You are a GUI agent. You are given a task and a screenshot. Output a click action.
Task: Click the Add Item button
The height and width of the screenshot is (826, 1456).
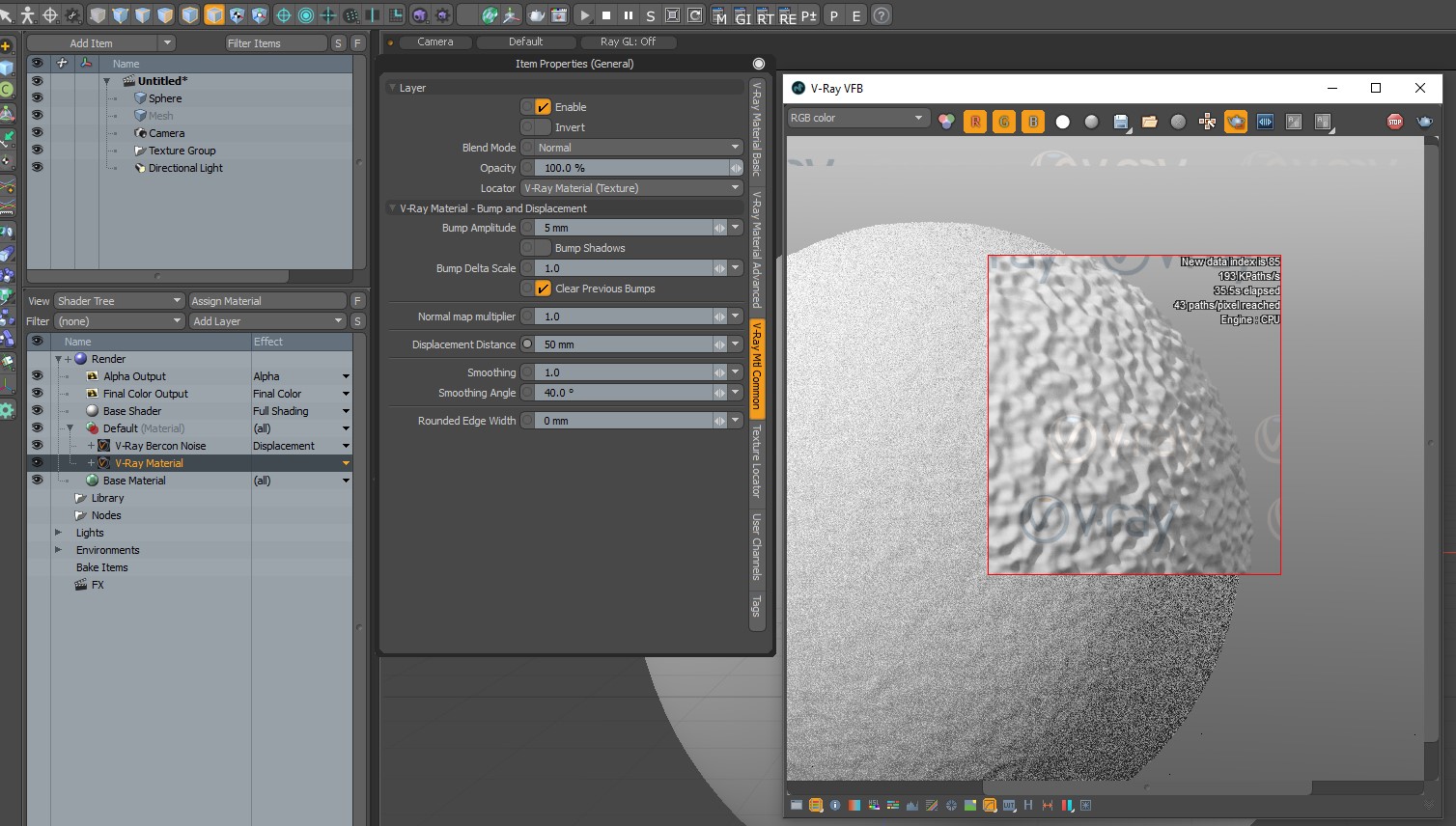click(92, 43)
